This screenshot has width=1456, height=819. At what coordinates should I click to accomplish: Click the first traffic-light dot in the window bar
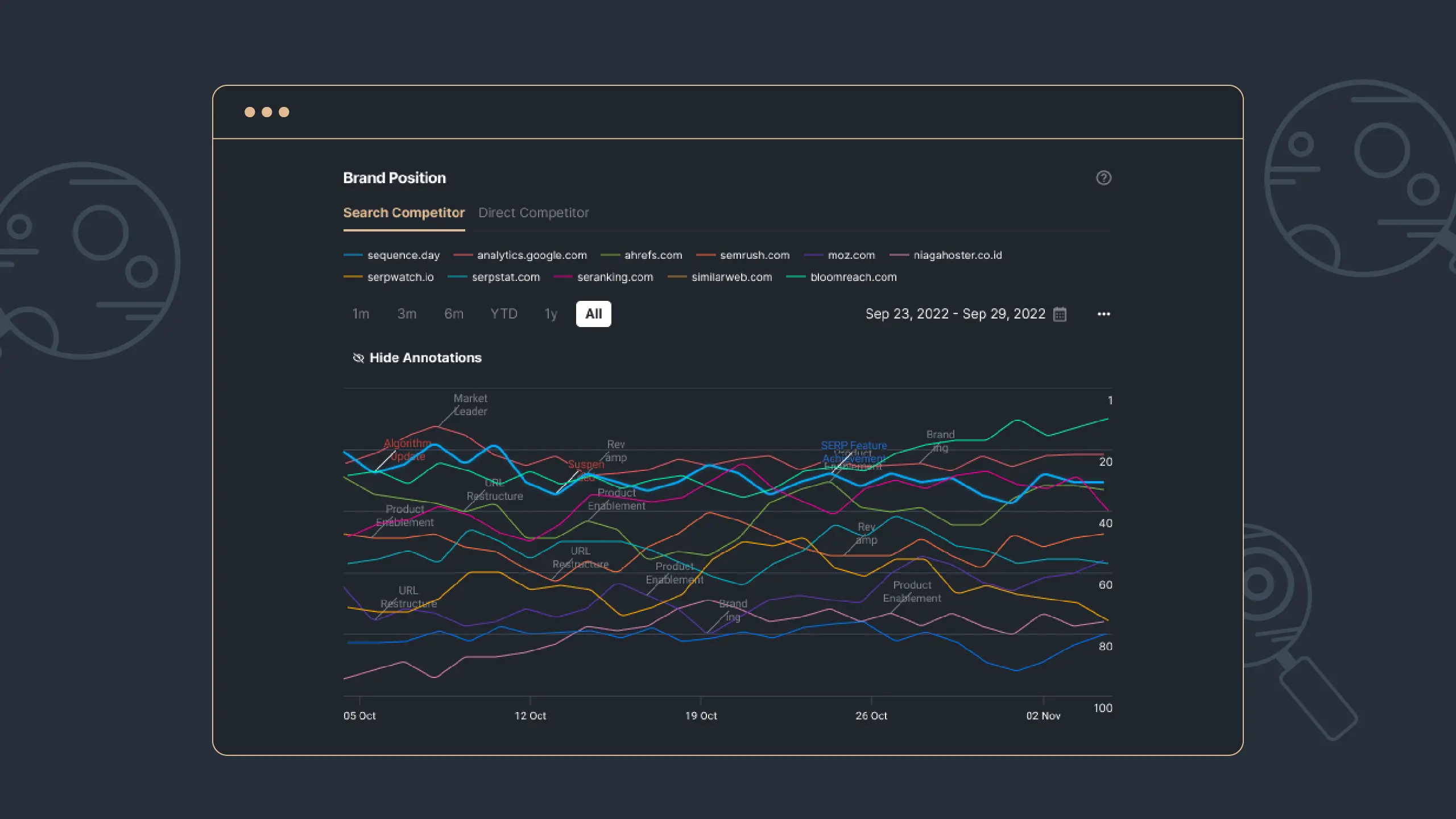point(249,112)
